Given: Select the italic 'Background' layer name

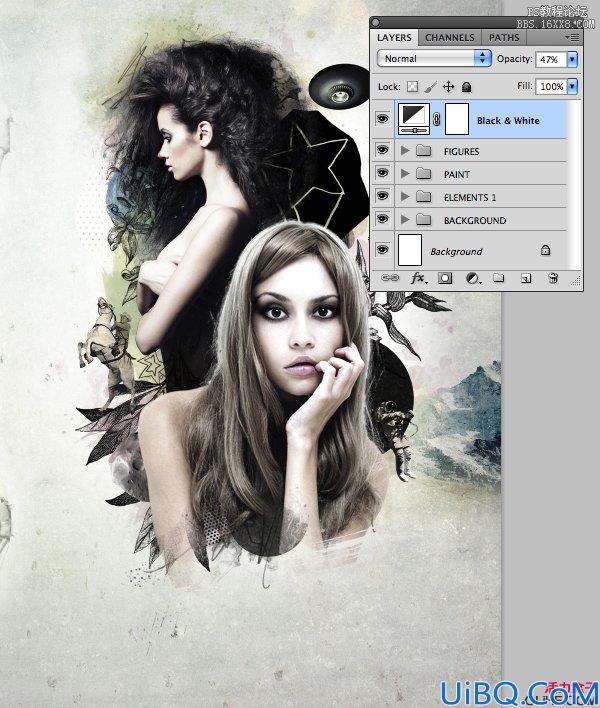Looking at the screenshot, I should (456, 252).
